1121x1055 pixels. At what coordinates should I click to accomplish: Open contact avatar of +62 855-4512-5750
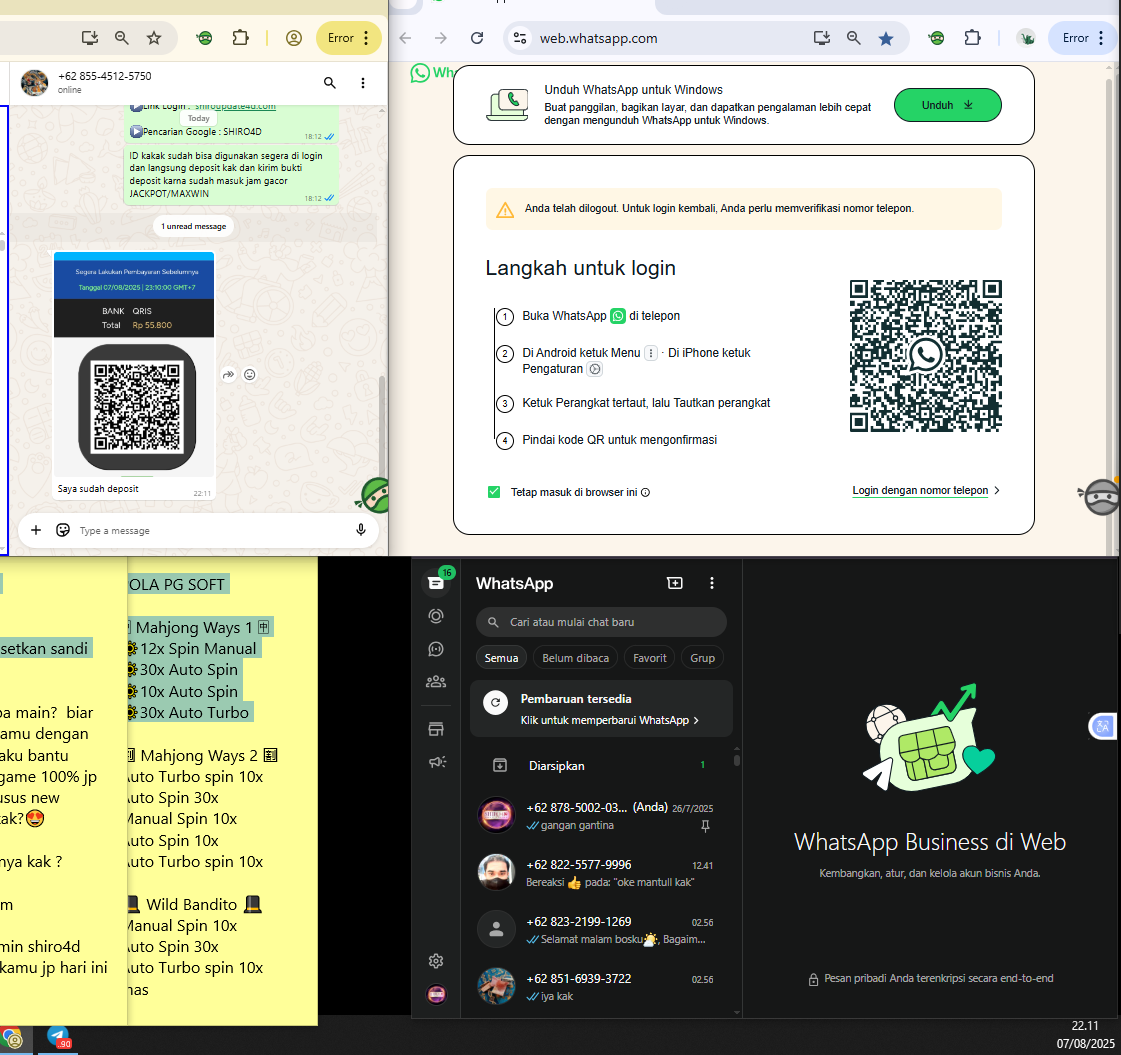tap(34, 83)
